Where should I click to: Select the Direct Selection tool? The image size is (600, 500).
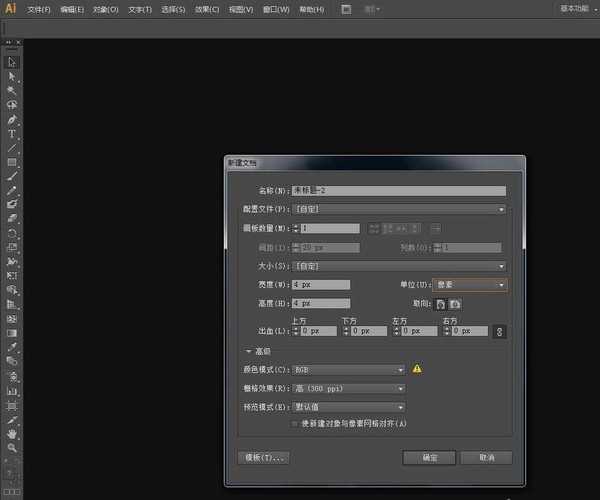pyautogui.click(x=12, y=77)
